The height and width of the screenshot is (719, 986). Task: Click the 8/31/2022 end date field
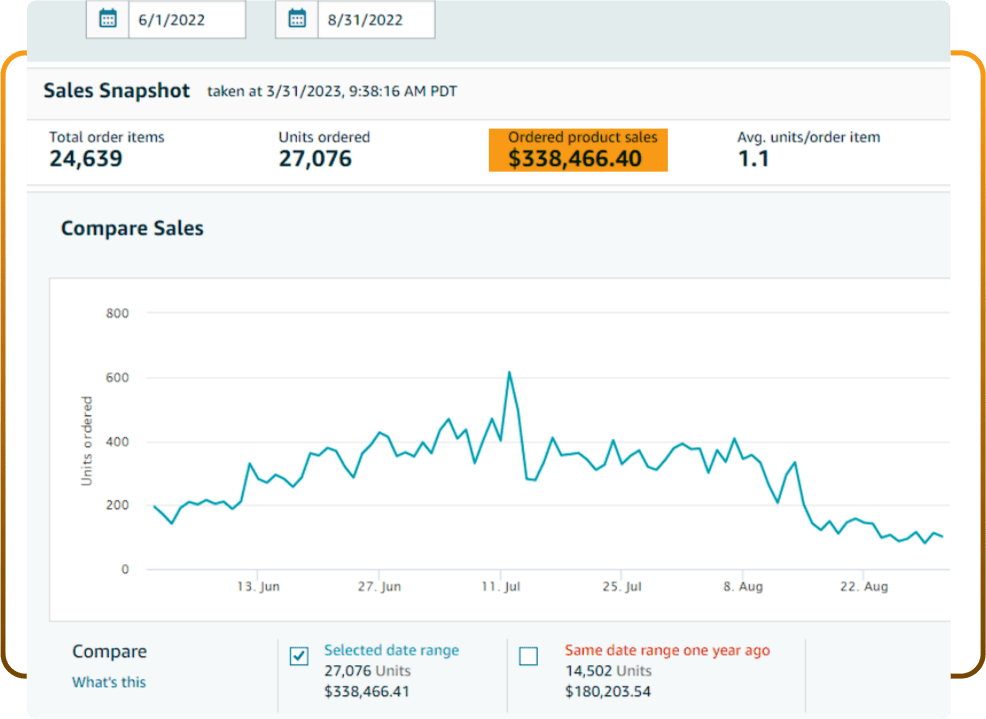[375, 19]
